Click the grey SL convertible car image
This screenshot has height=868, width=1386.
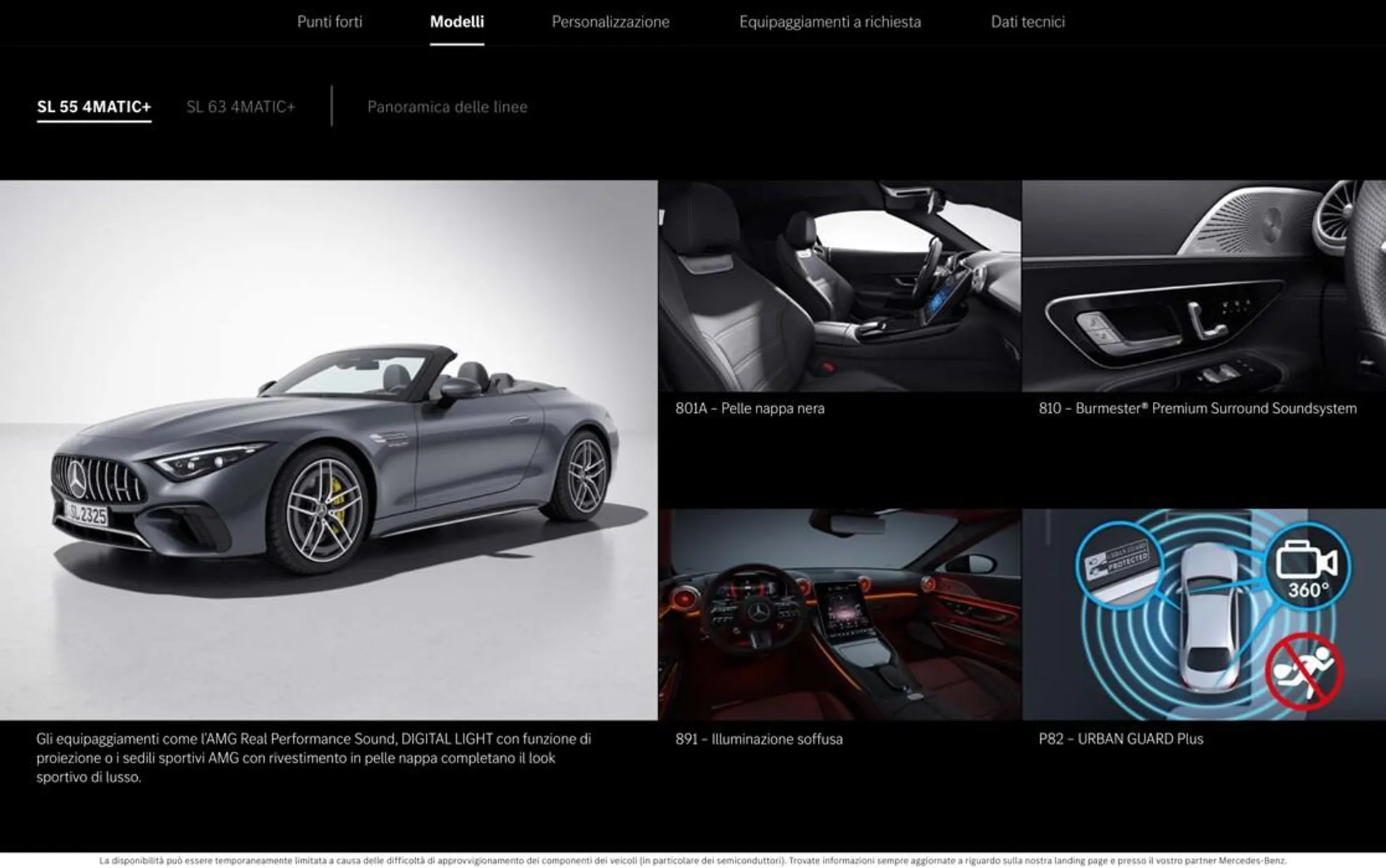click(328, 450)
